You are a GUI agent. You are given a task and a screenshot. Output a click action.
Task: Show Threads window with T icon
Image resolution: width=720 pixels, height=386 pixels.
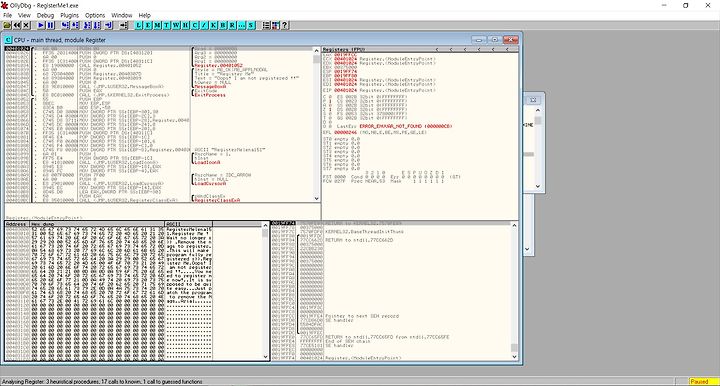[x=167, y=25]
